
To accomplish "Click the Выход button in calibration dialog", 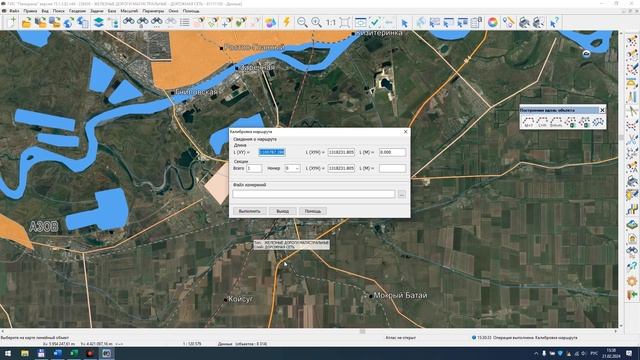I will pyautogui.click(x=282, y=211).
